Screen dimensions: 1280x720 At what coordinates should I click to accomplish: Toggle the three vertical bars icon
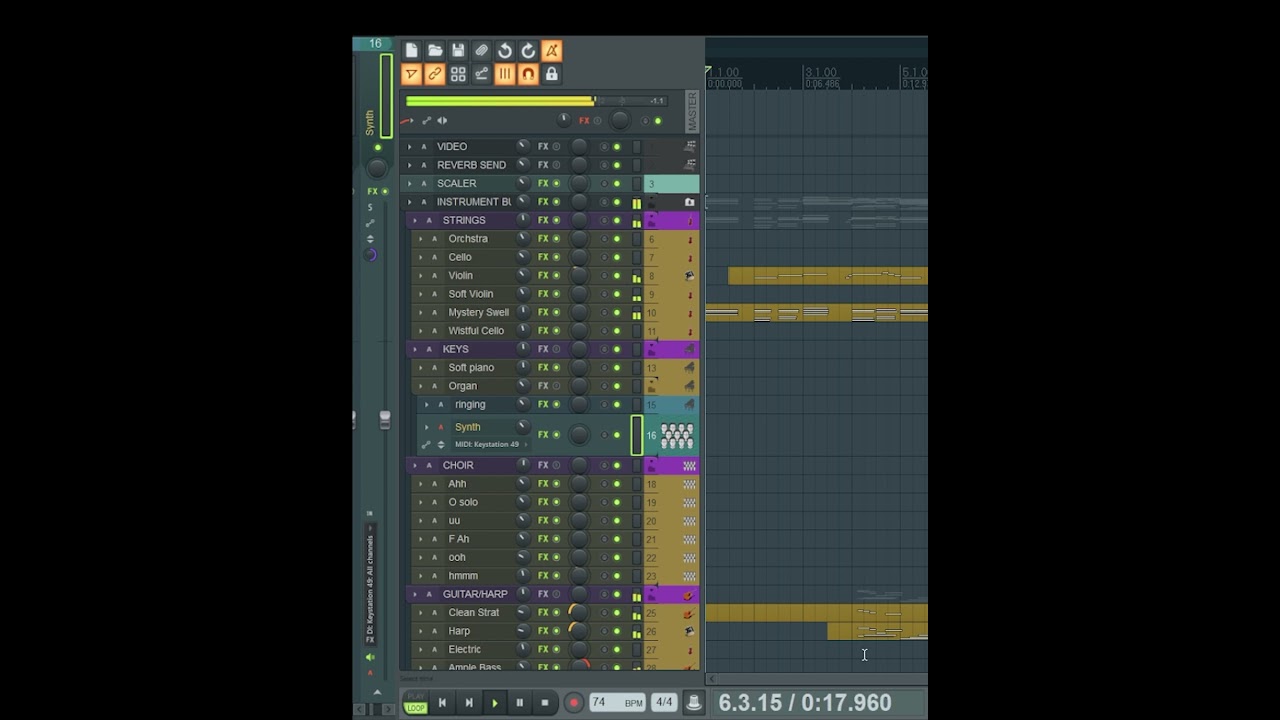click(x=505, y=74)
